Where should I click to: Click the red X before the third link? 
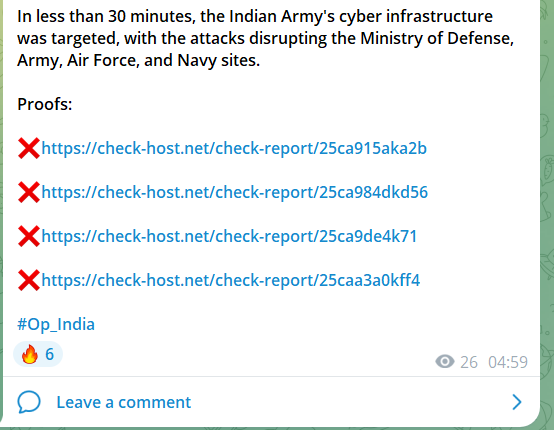[x=29, y=236]
